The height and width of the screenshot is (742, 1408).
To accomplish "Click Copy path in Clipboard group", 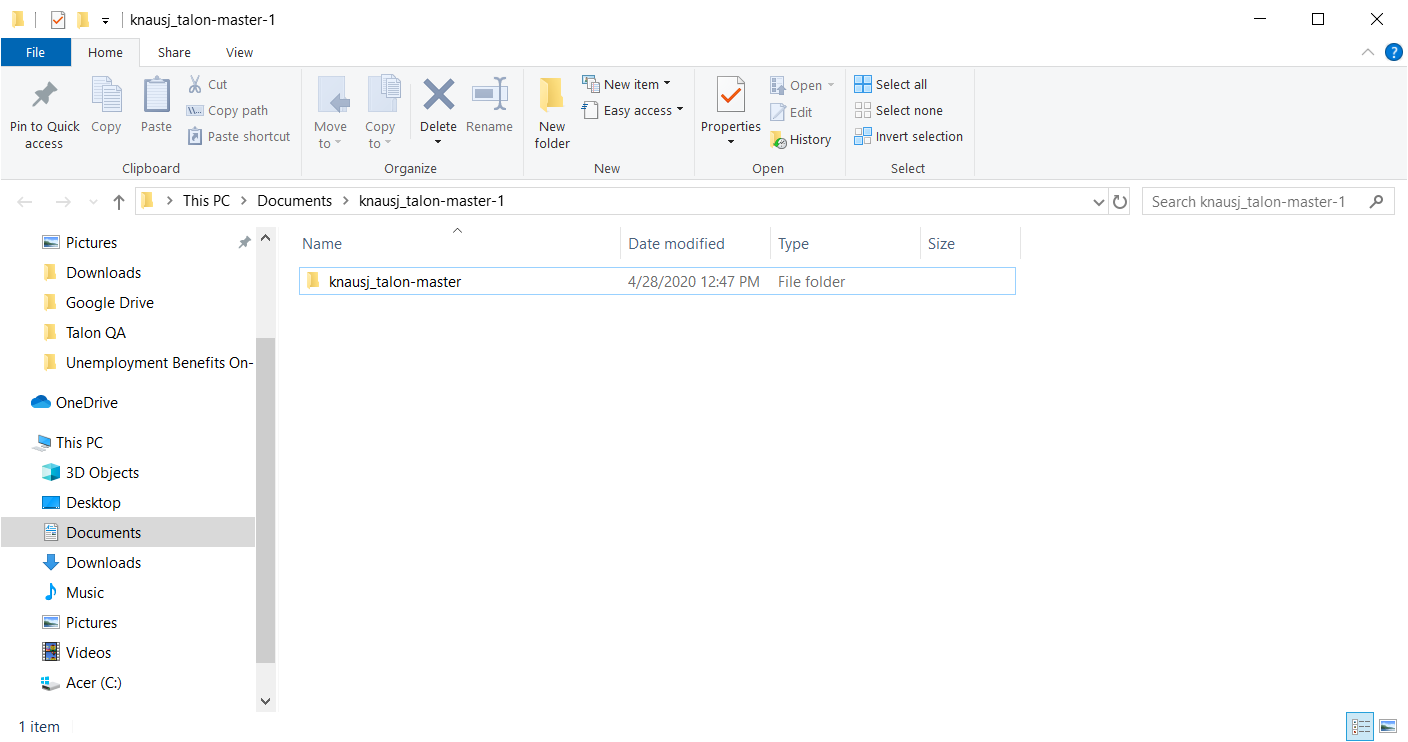I will (x=227, y=111).
